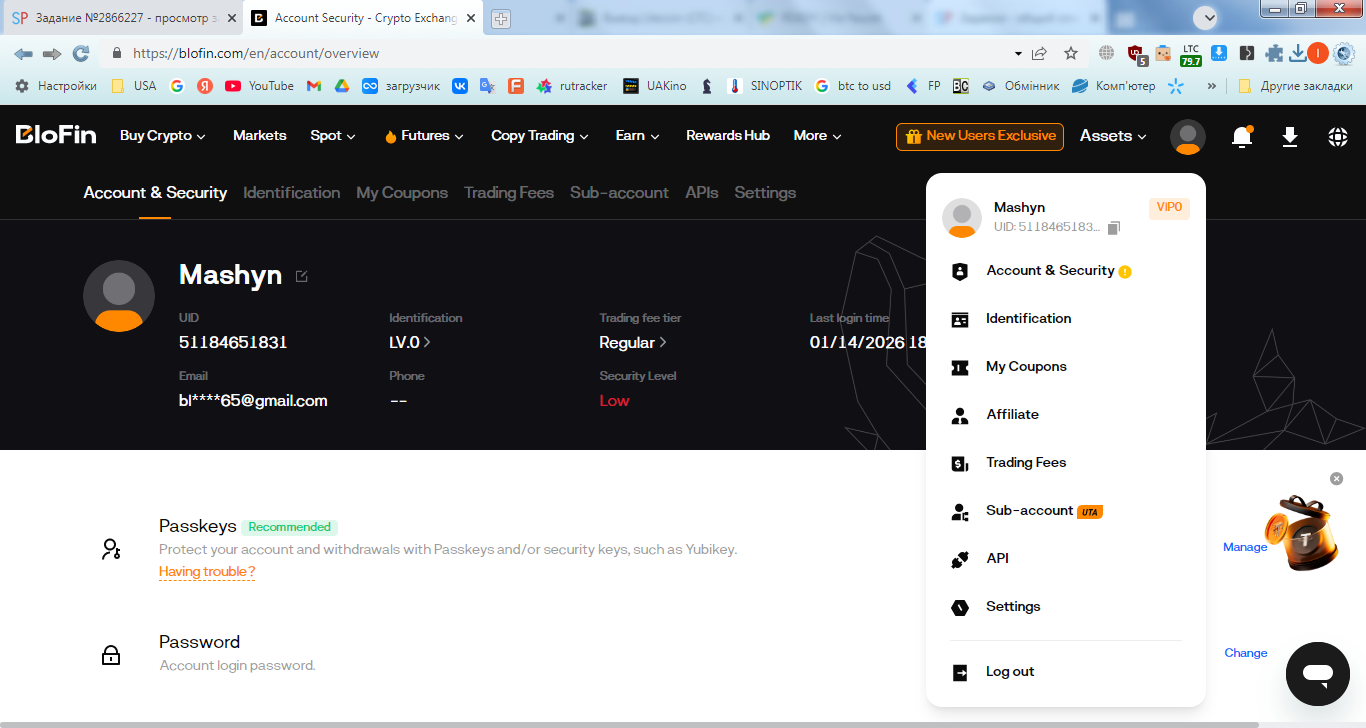Open the LV.0 identification level details
The image size is (1366, 728).
[x=410, y=342]
